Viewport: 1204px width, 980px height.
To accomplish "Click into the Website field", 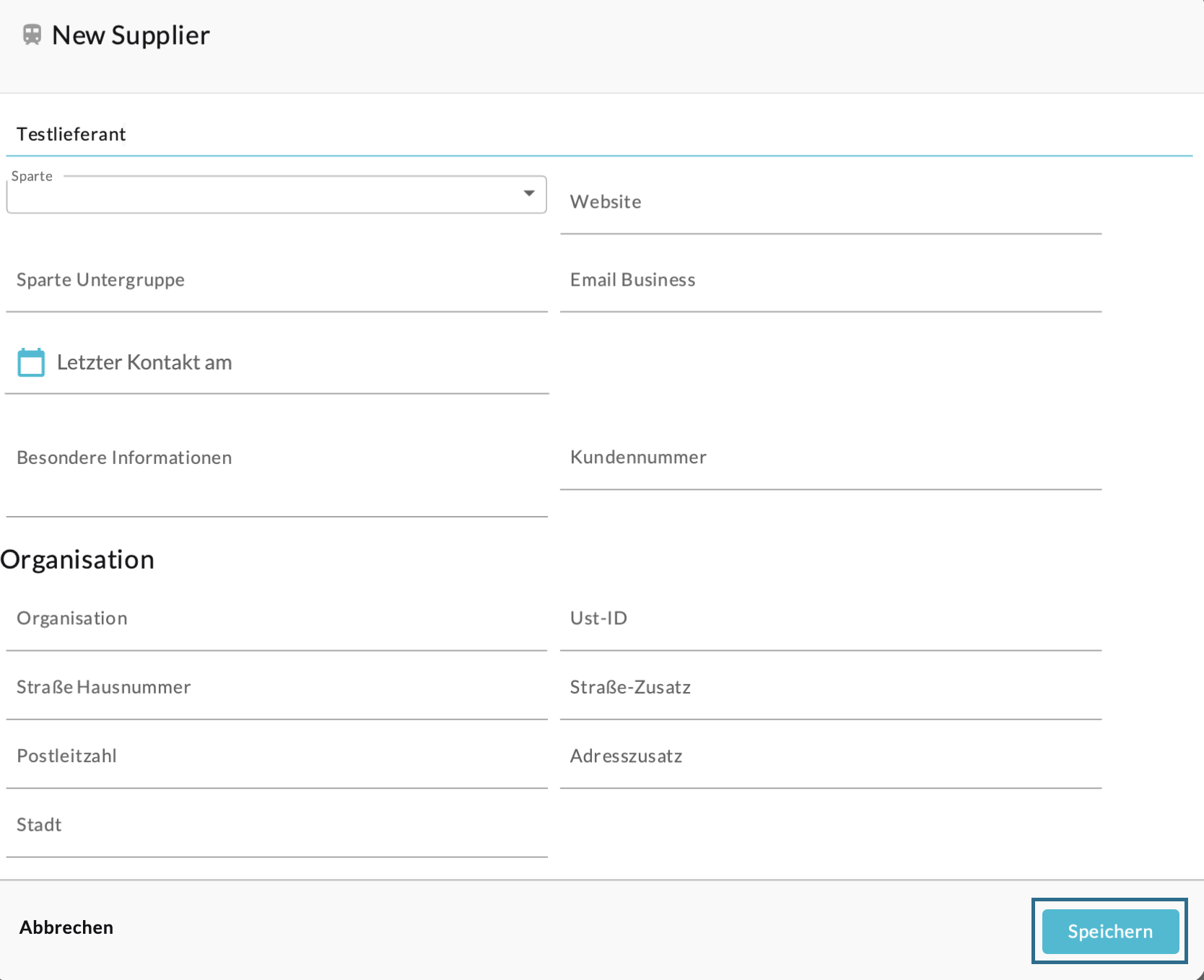I will tap(830, 202).
